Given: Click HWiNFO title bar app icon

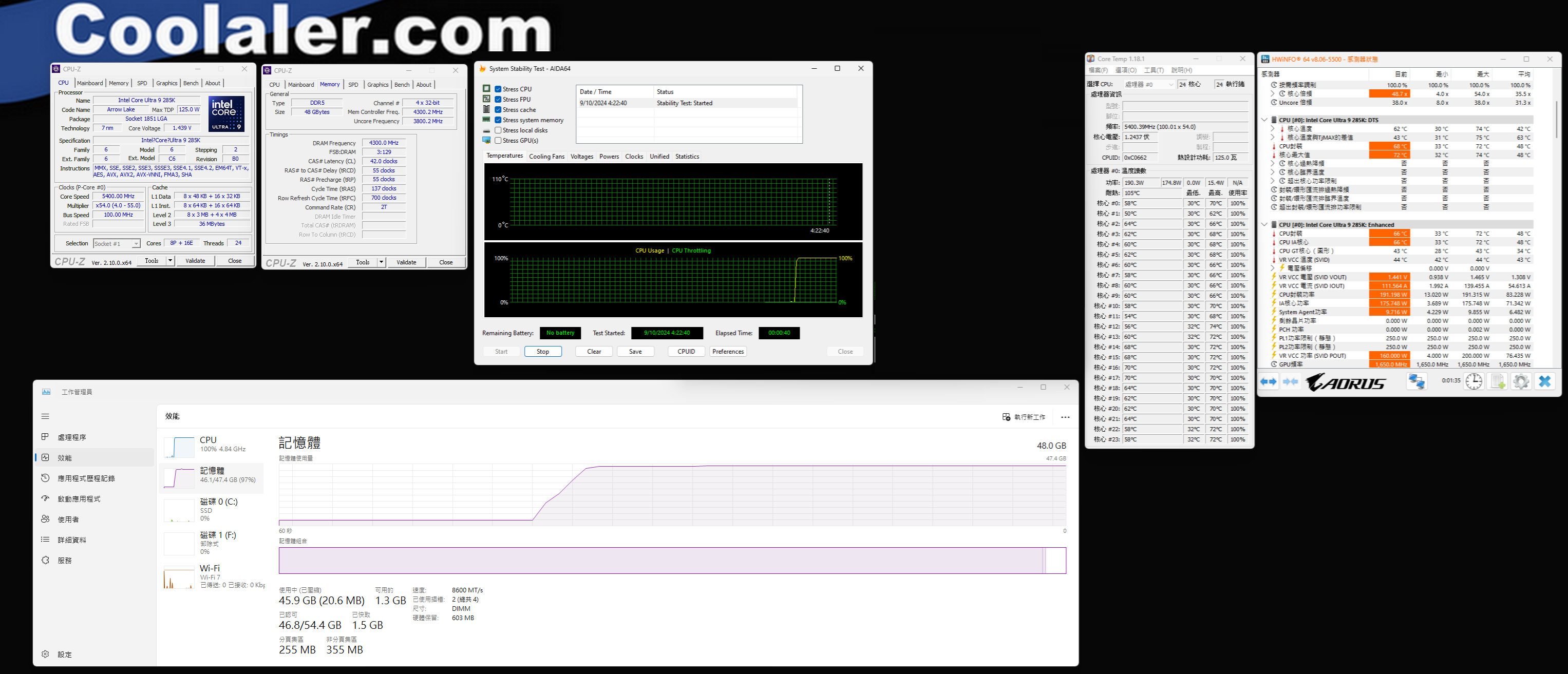Looking at the screenshot, I should point(1265,59).
